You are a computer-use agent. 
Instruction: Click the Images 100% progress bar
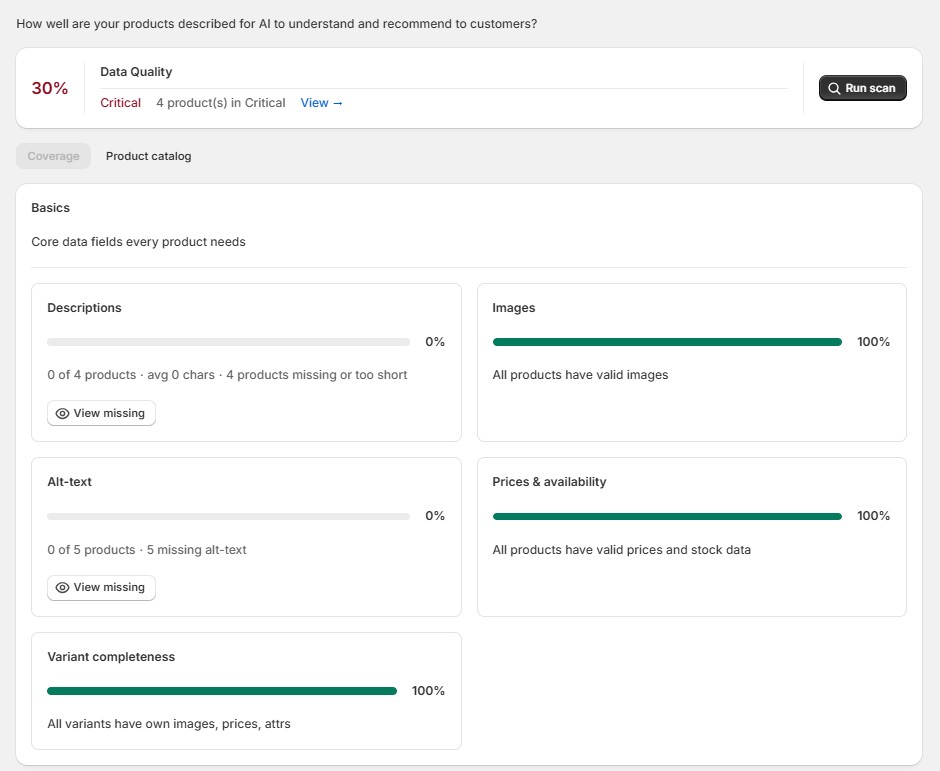(x=667, y=342)
